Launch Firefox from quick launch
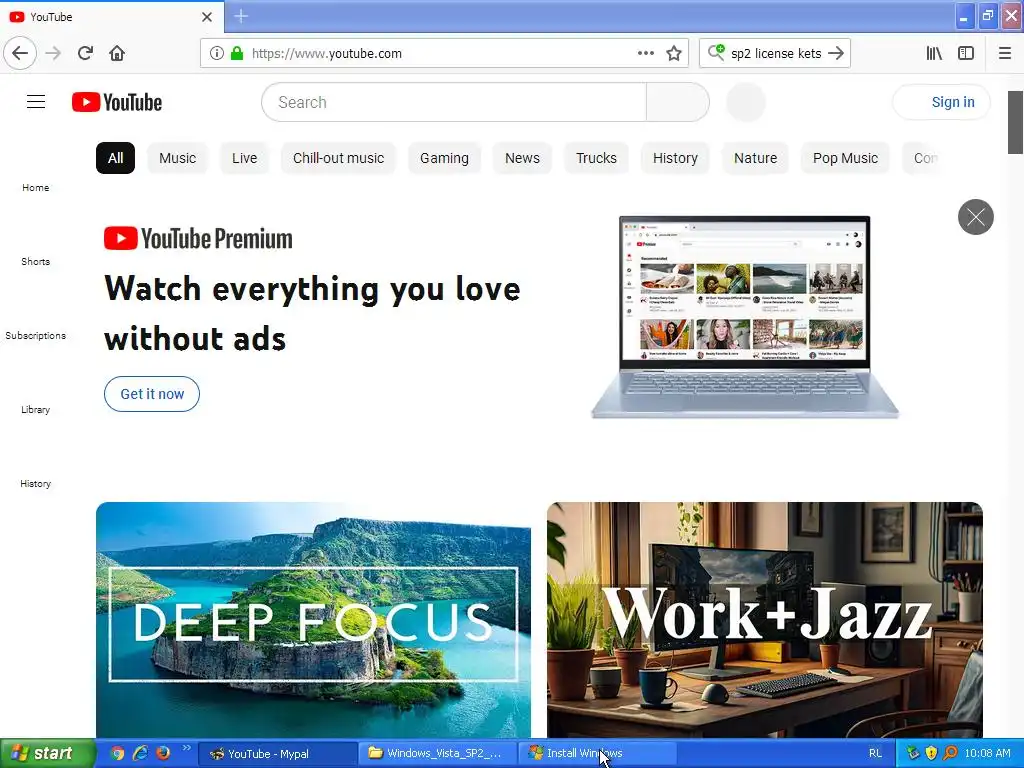1024x768 pixels. click(163, 753)
